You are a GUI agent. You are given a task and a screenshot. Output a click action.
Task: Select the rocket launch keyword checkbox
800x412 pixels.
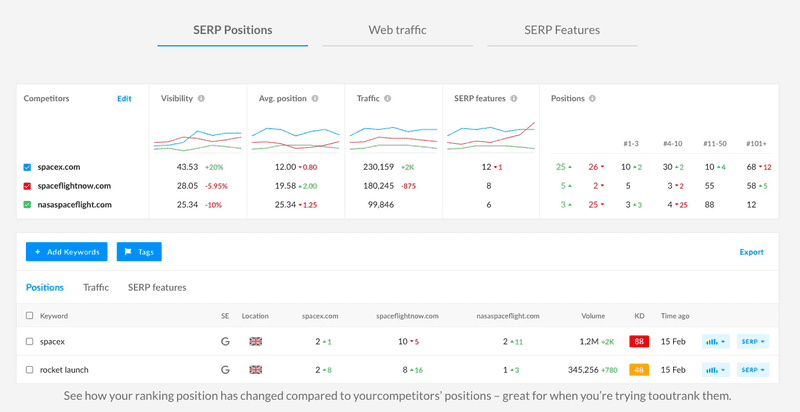pos(29,369)
